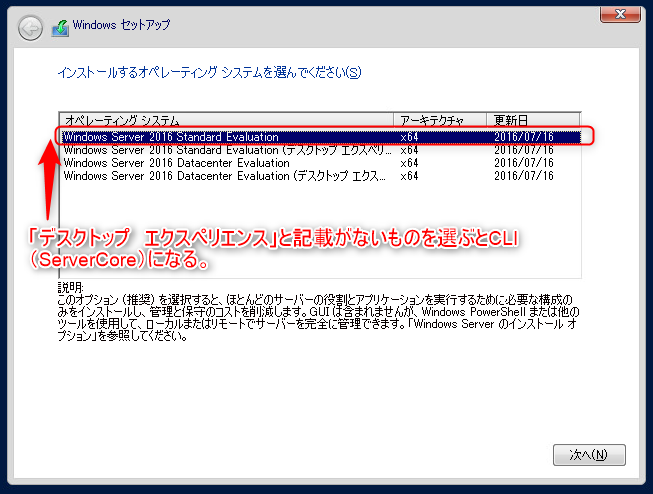This screenshot has width=653, height=494.
Task: Go back with the round arrow button
Action: click(x=30, y=28)
